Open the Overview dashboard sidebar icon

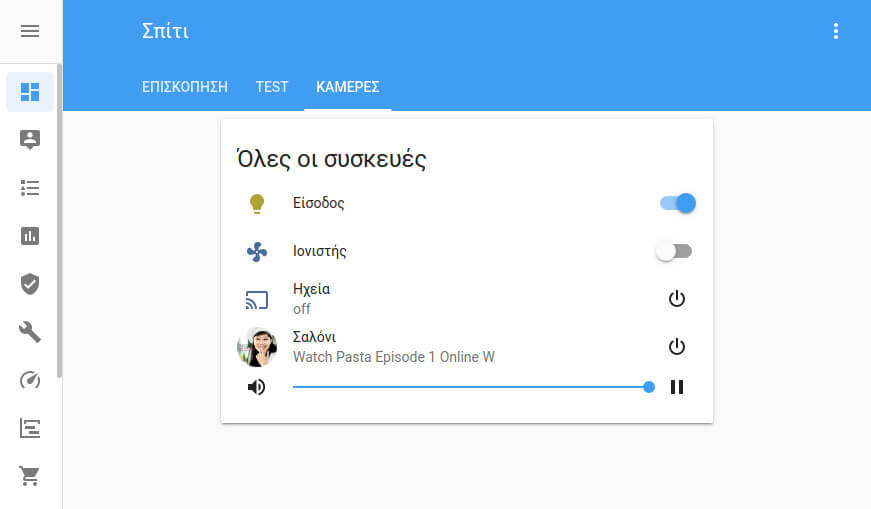click(30, 92)
